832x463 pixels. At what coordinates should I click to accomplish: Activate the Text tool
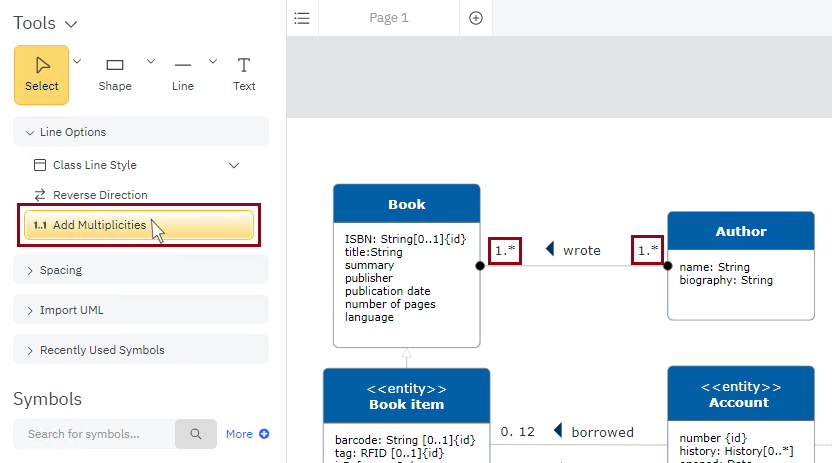[x=244, y=74]
